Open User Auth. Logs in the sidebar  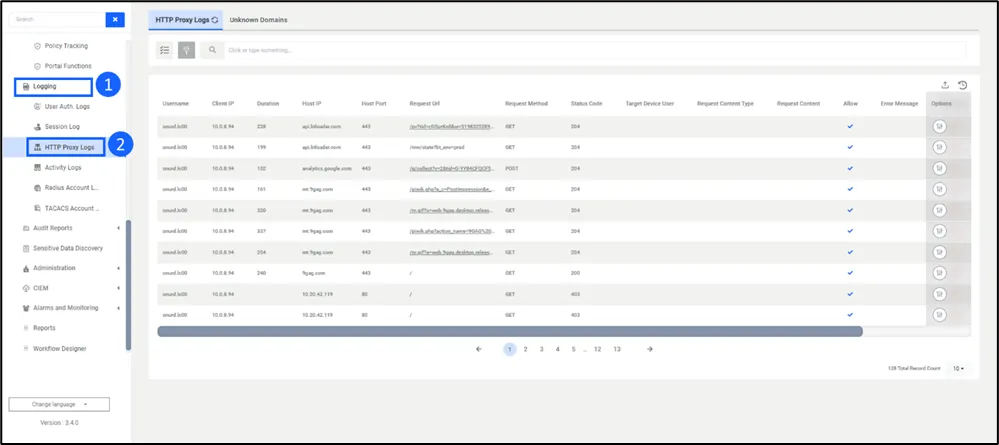tap(67, 106)
